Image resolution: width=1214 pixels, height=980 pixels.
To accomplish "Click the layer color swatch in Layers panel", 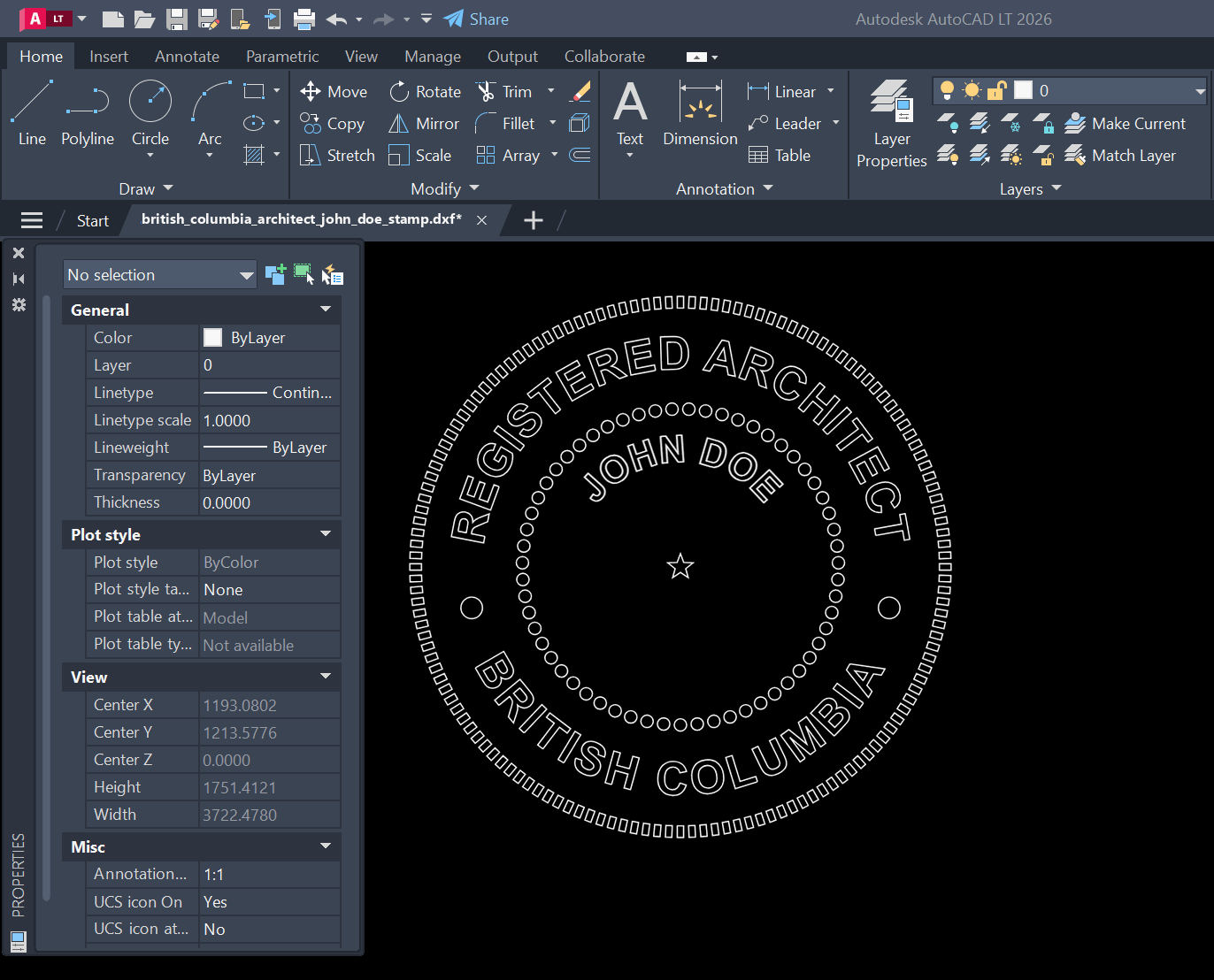I will pos(1023,90).
